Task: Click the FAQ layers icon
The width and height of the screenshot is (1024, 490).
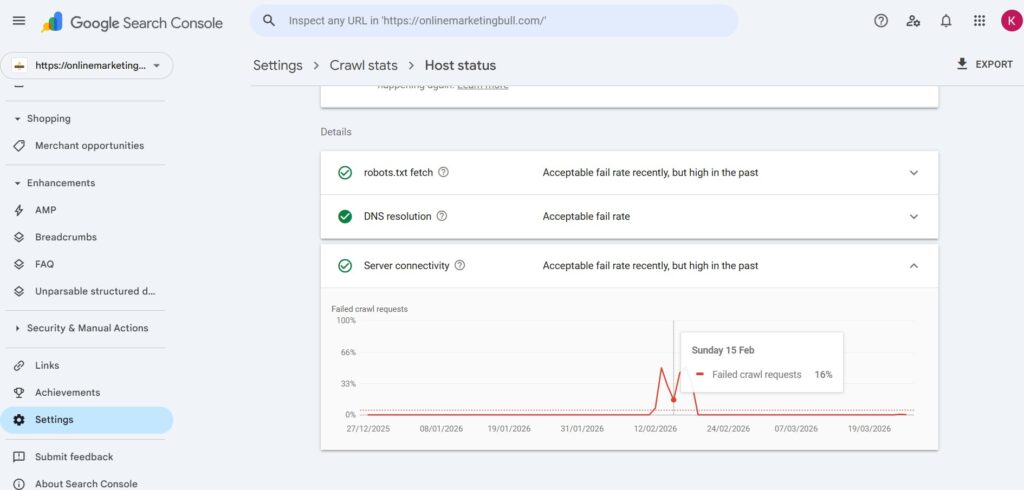Action: [x=19, y=264]
